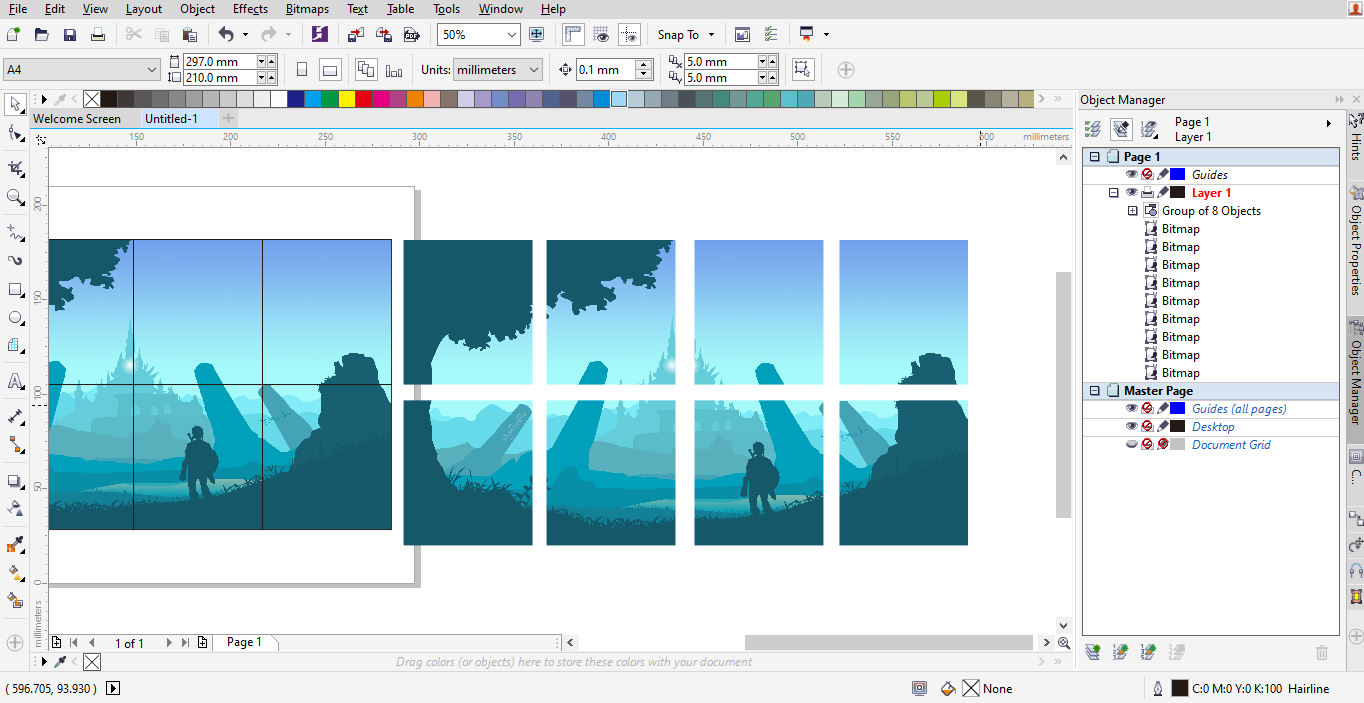This screenshot has height=703, width=1364.
Task: Hide Layer 1 using its eye icon
Action: coord(1131,192)
